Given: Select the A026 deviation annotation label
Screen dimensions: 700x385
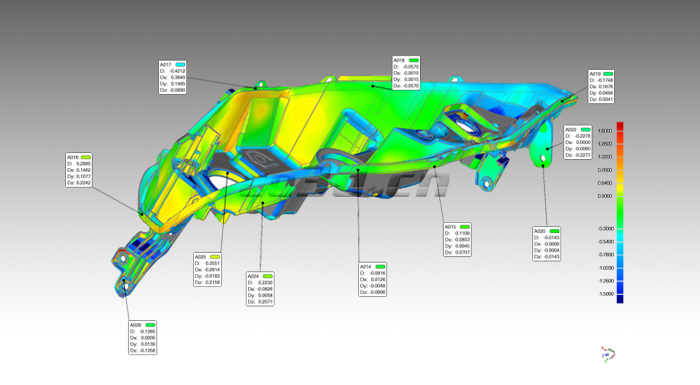Looking at the screenshot, I should pos(143,338).
